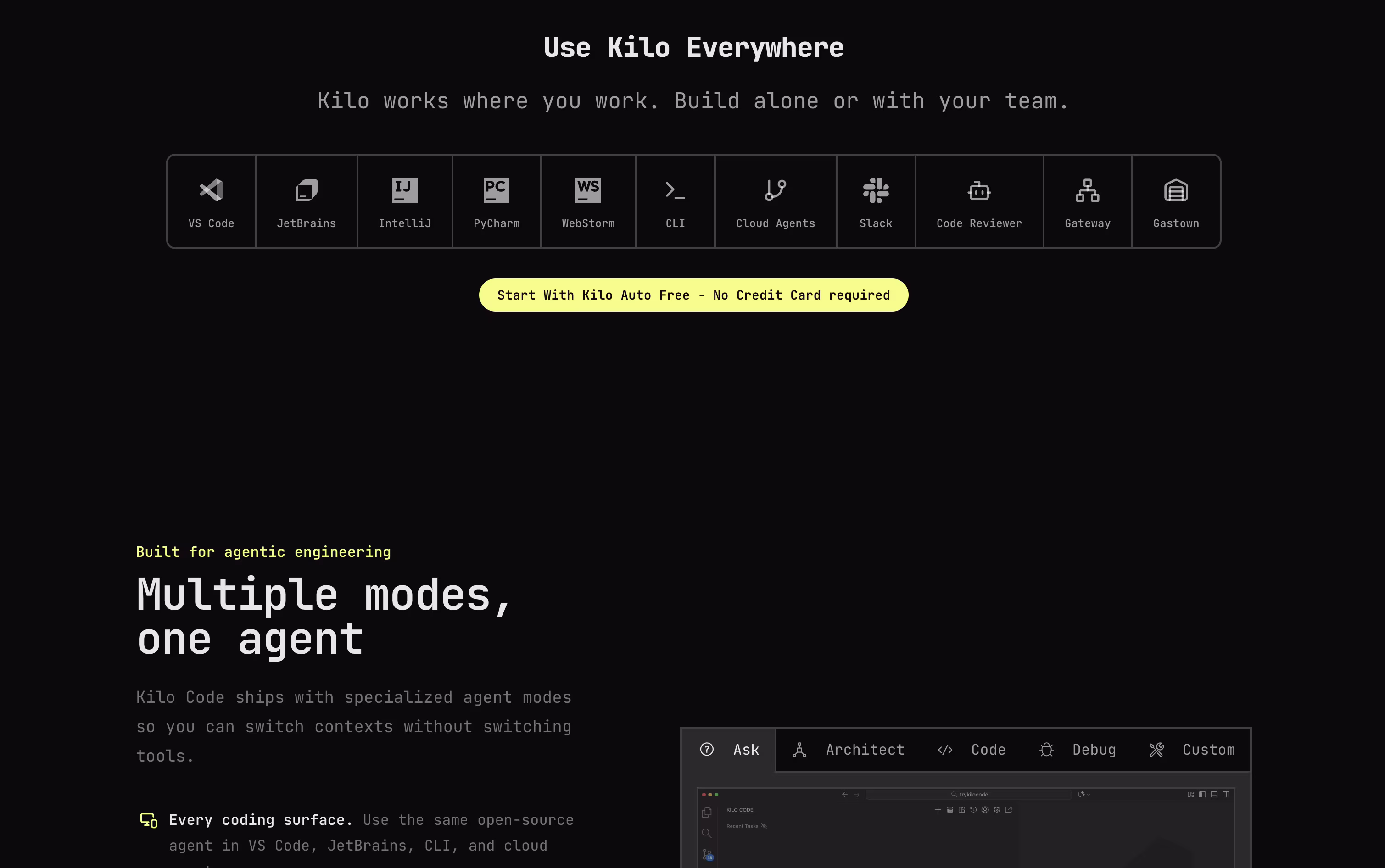Click the Gateway label text

[x=1087, y=223]
